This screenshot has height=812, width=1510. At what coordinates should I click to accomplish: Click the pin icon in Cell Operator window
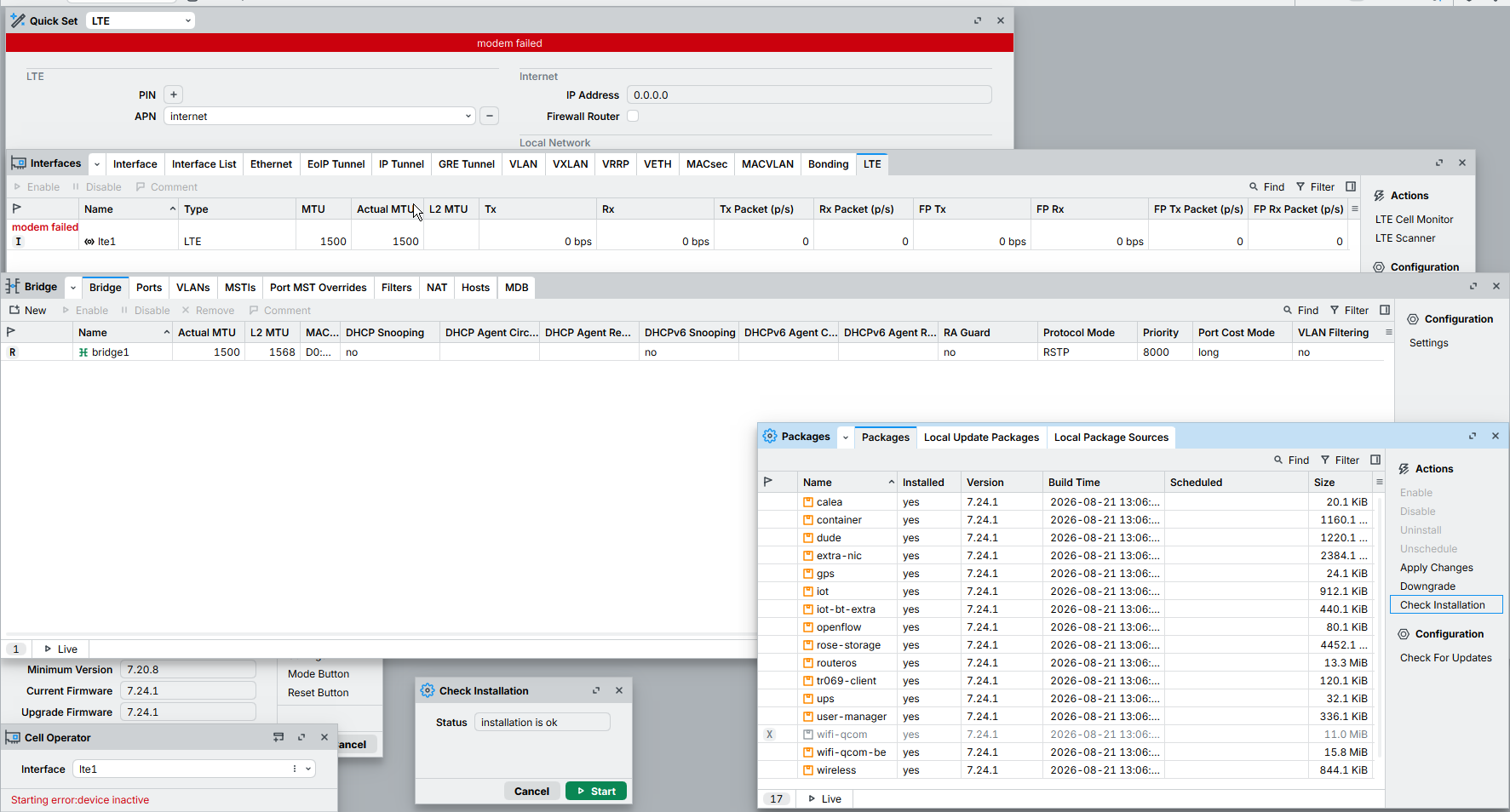coord(278,737)
